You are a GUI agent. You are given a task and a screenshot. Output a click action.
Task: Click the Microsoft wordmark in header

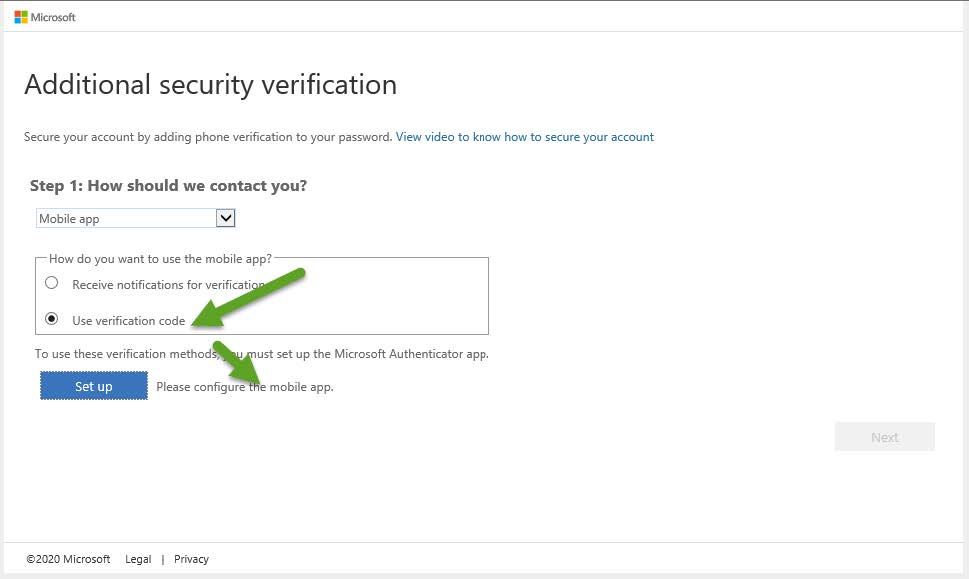[53, 17]
